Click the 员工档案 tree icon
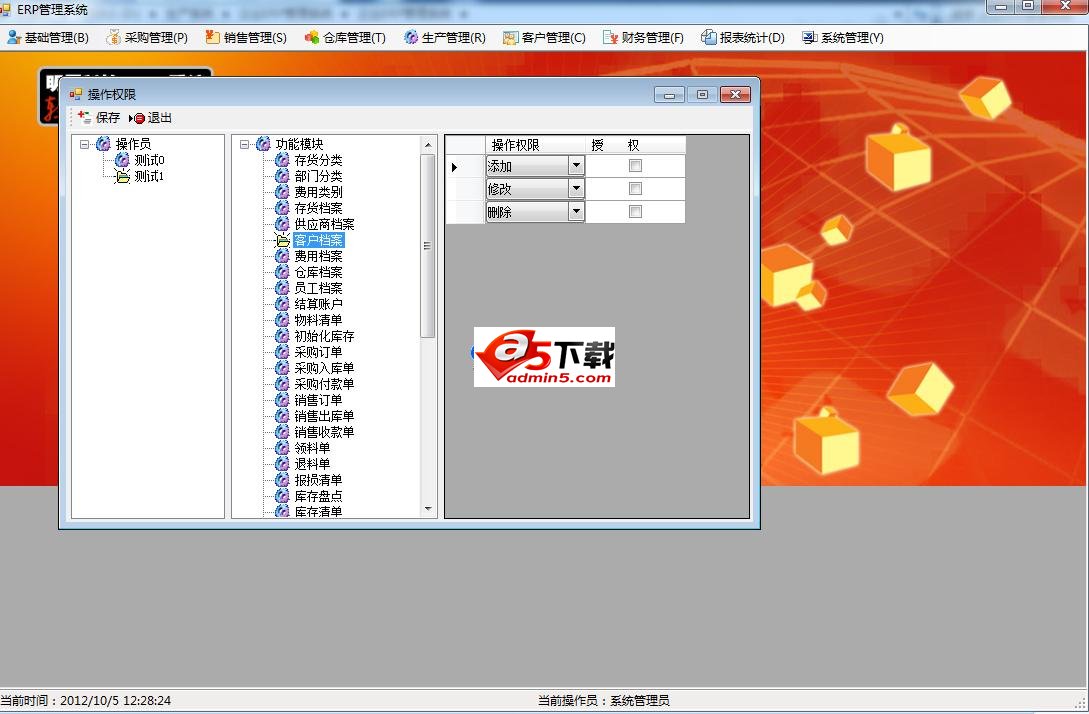Image resolution: width=1089 pixels, height=714 pixels. point(283,287)
